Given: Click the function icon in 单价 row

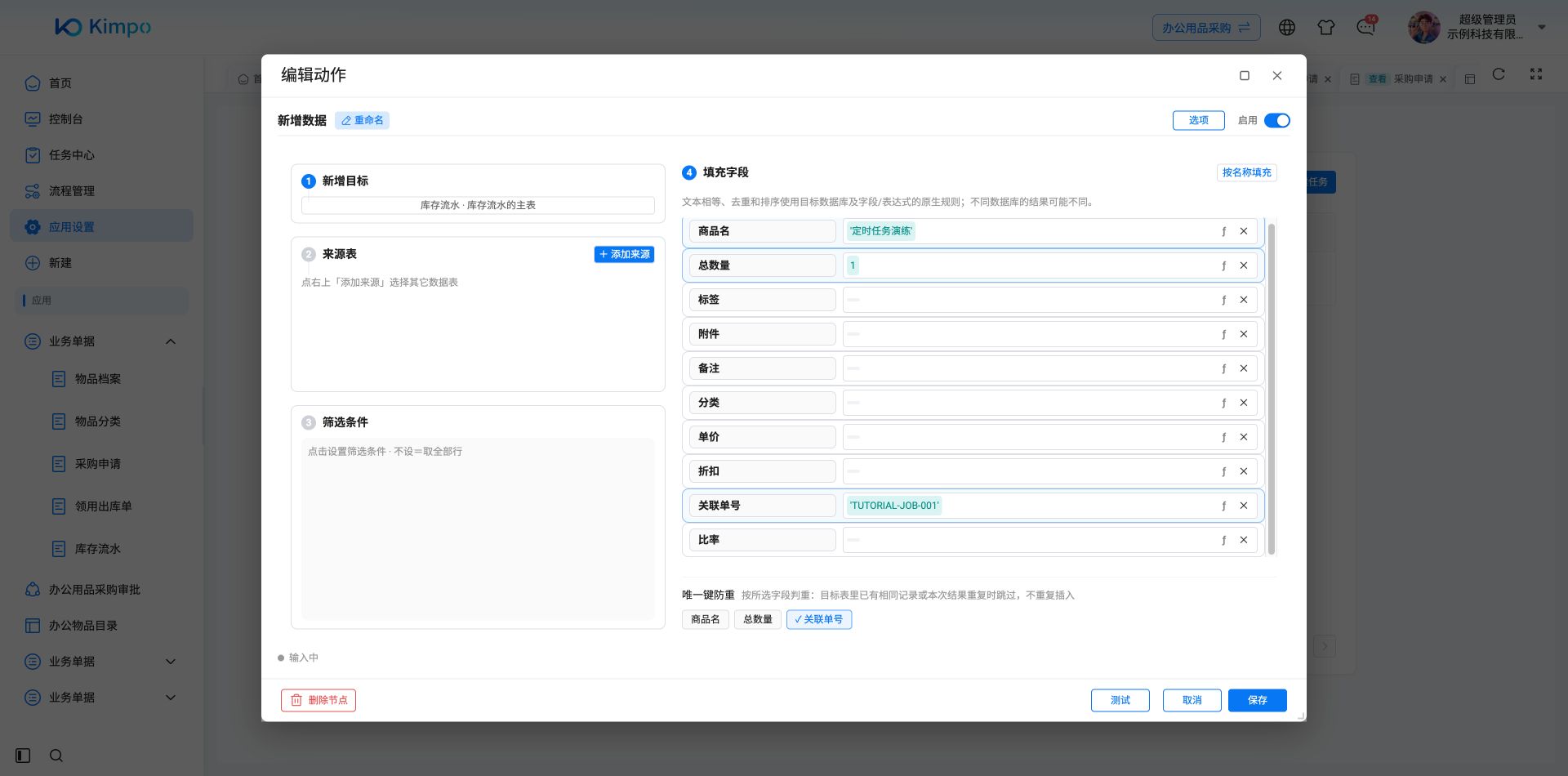Looking at the screenshot, I should pos(1223,437).
